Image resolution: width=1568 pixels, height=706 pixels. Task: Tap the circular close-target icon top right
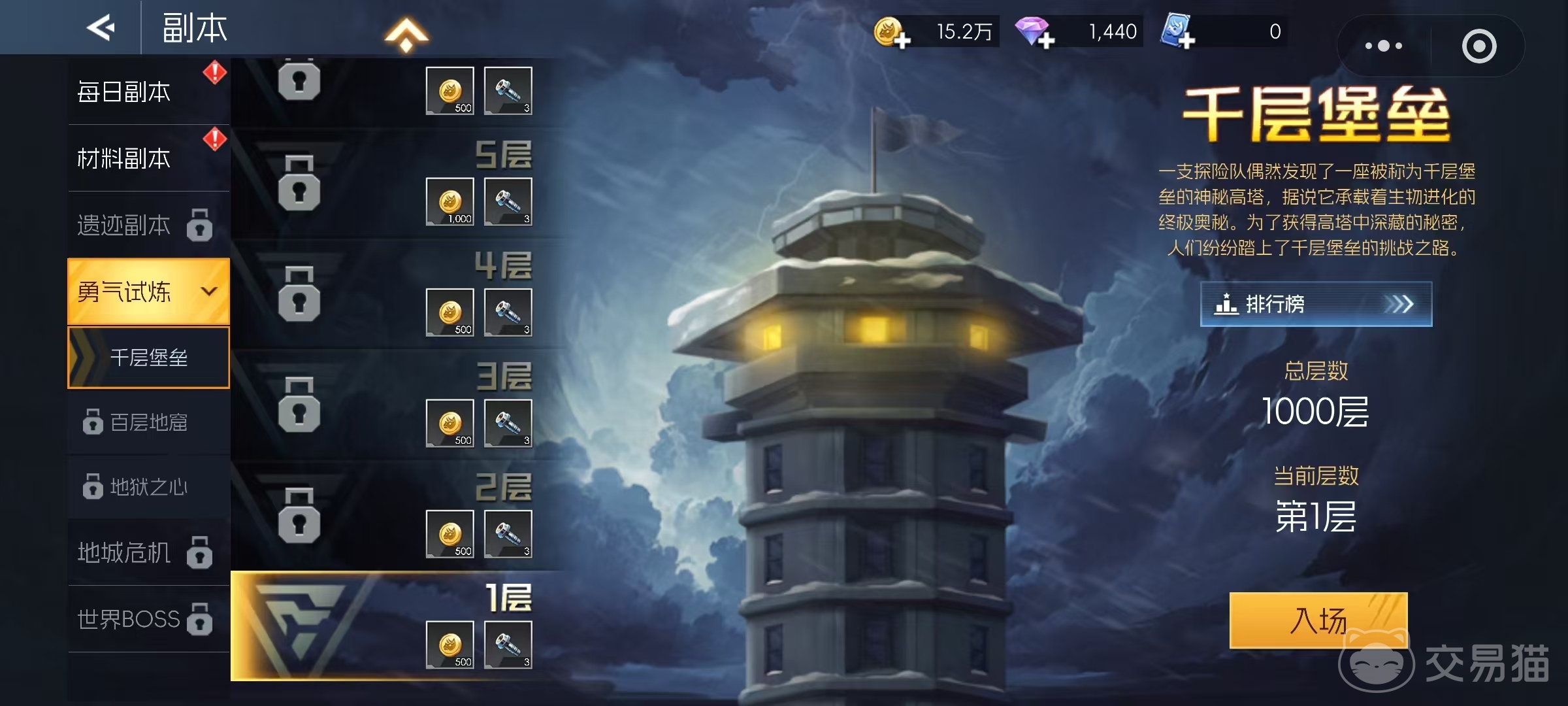click(x=1479, y=46)
